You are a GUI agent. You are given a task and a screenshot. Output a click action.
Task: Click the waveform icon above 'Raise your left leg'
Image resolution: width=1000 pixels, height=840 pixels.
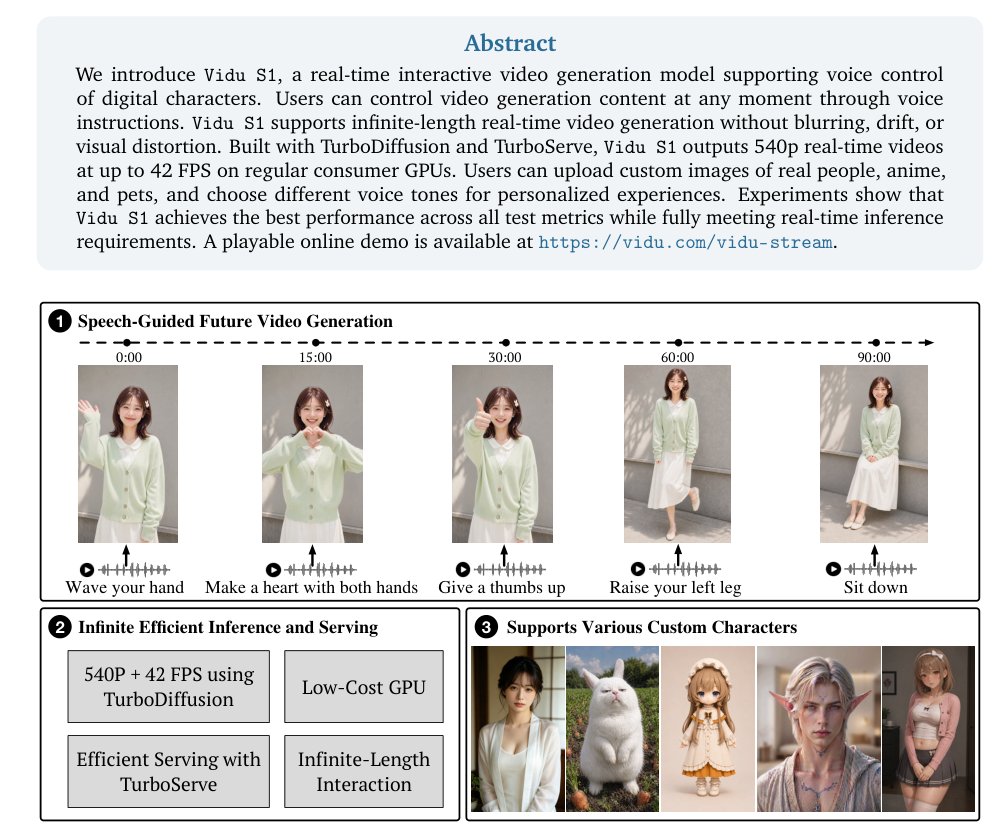[684, 568]
